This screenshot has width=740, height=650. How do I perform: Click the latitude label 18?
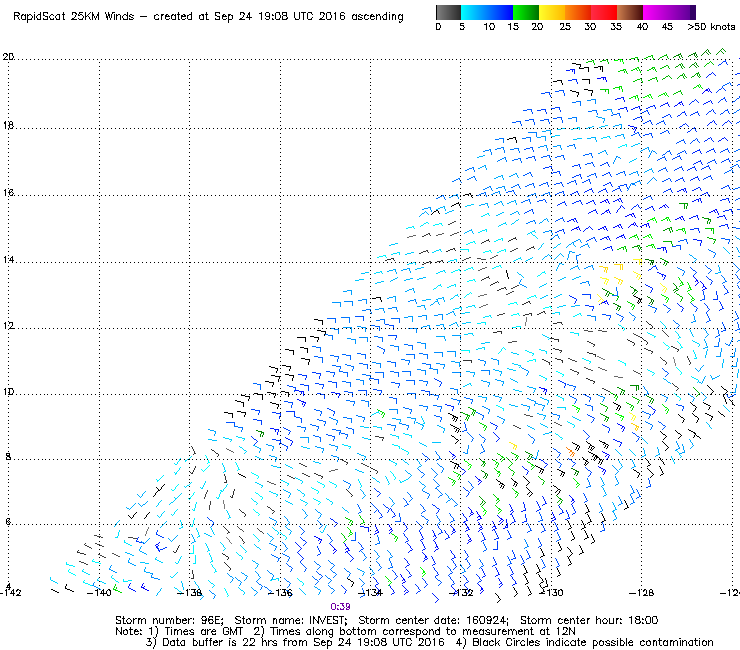point(8,126)
